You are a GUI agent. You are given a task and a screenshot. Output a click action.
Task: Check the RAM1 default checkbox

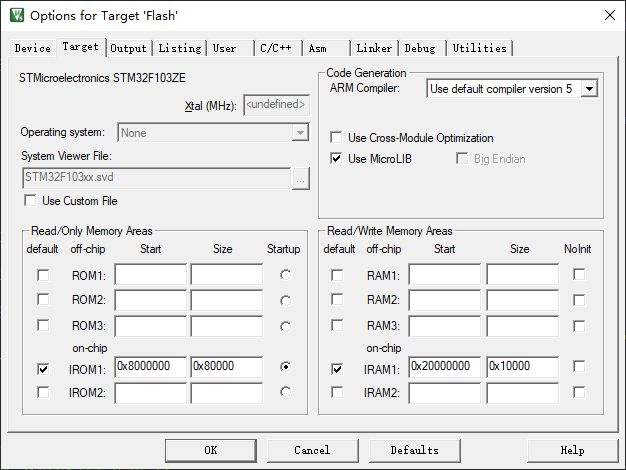[337, 275]
